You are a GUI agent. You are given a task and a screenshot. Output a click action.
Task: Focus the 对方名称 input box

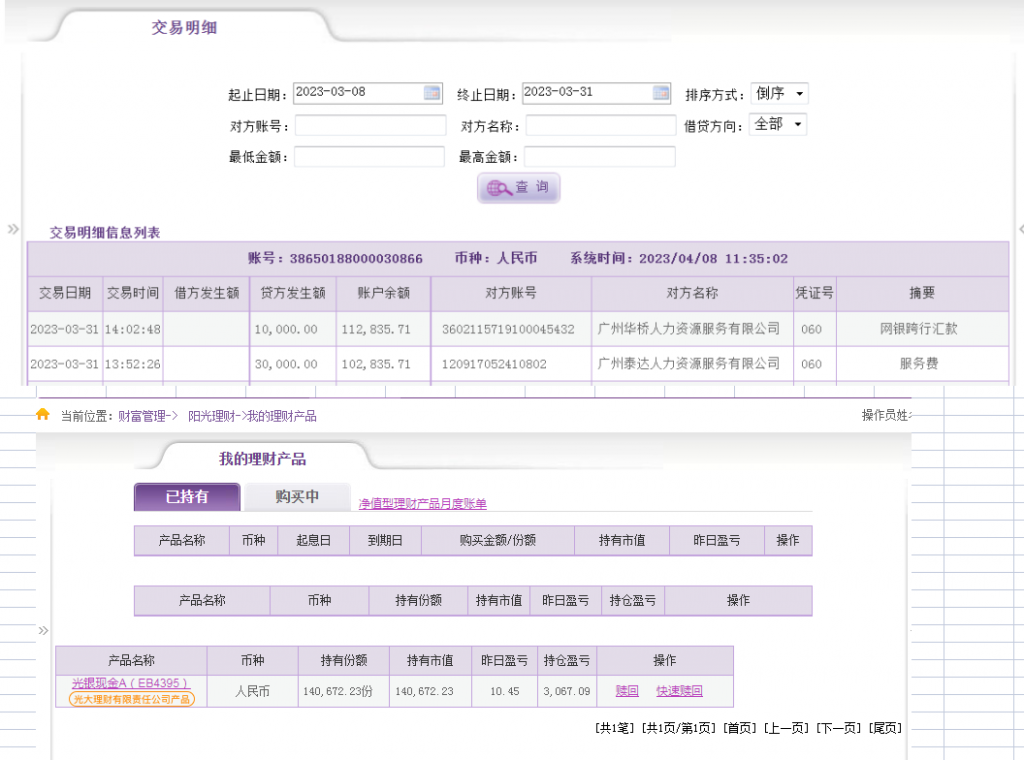[601, 125]
